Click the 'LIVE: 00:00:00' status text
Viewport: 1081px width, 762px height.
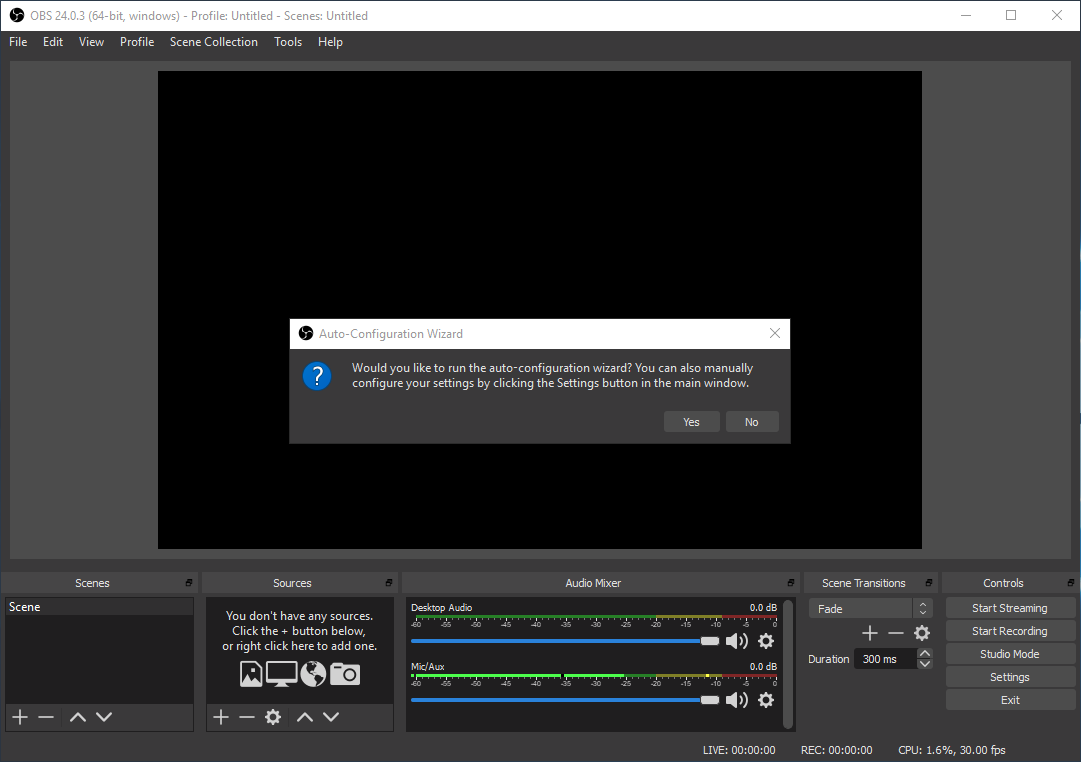[739, 750]
